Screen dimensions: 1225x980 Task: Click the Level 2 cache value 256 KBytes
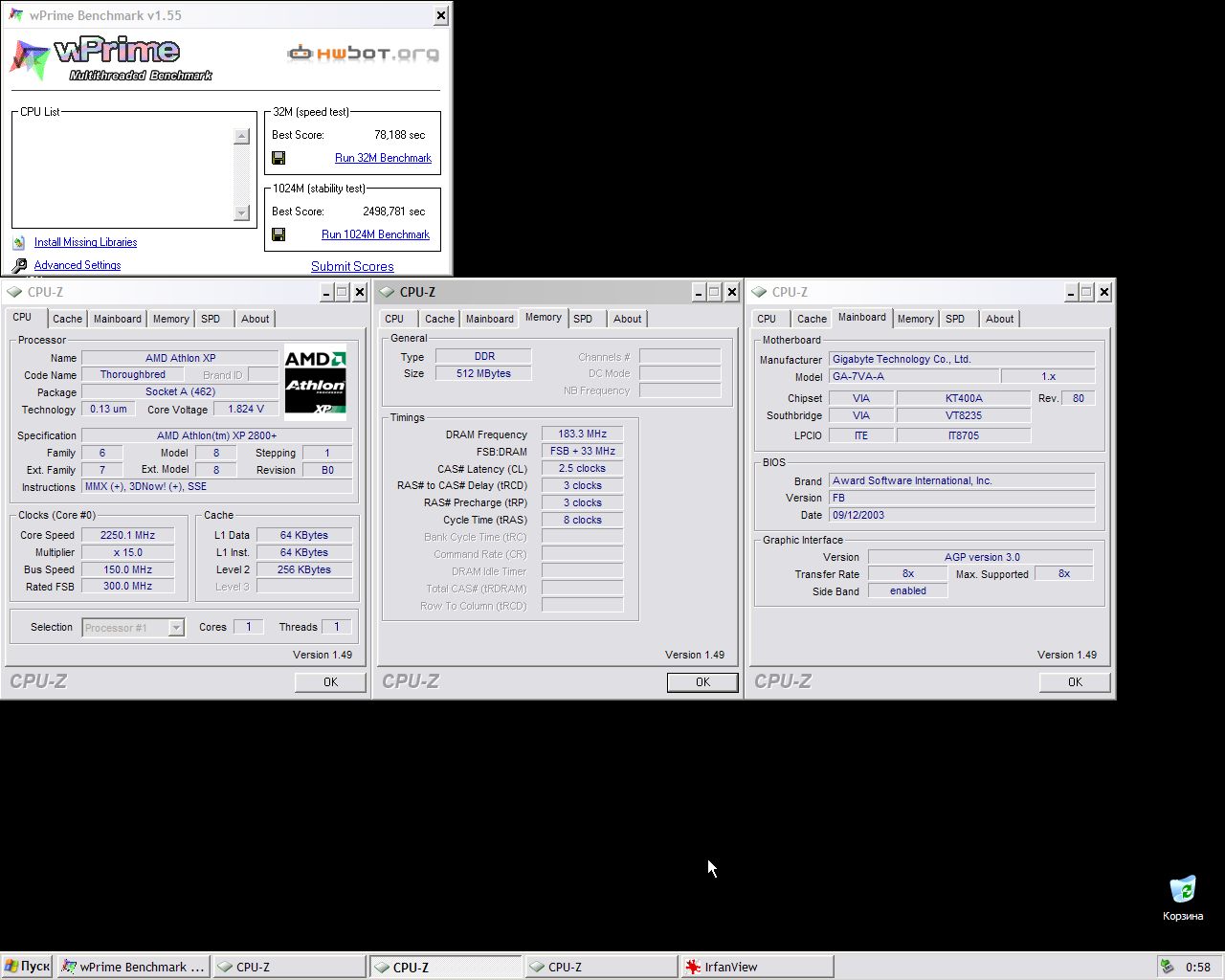304,569
